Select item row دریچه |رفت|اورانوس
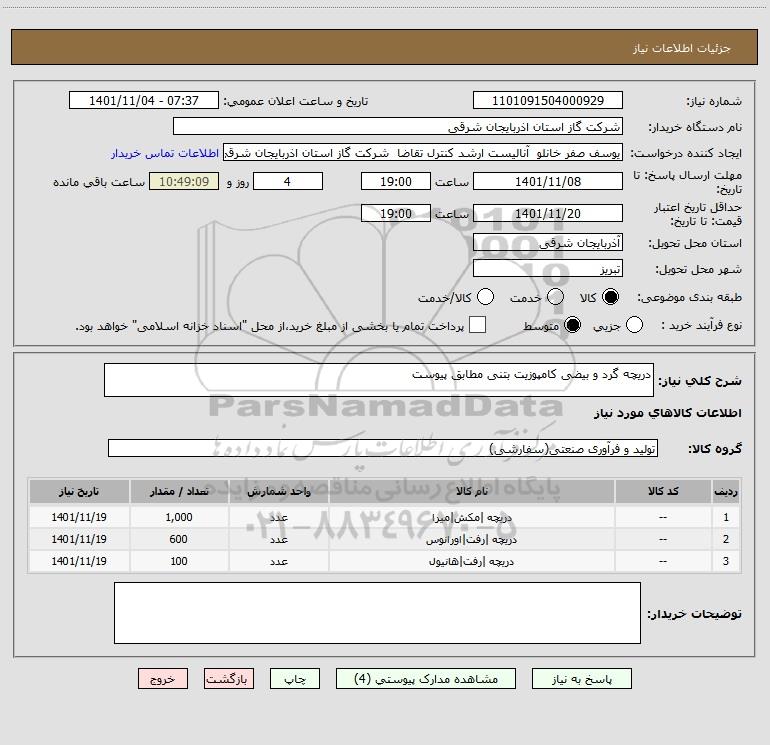This screenshot has width=770, height=745. click(x=385, y=539)
